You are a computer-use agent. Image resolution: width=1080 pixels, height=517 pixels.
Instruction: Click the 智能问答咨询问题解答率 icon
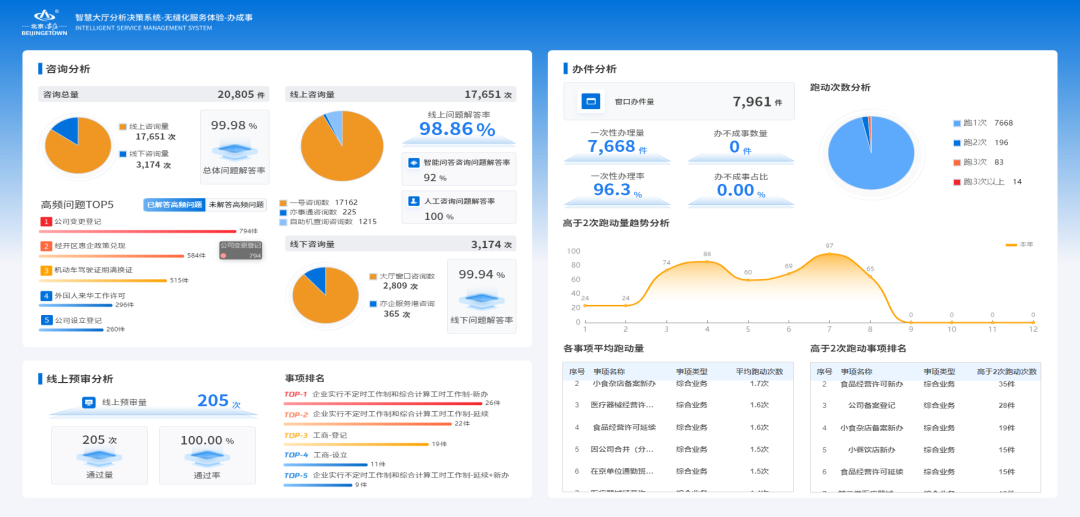coord(414,162)
